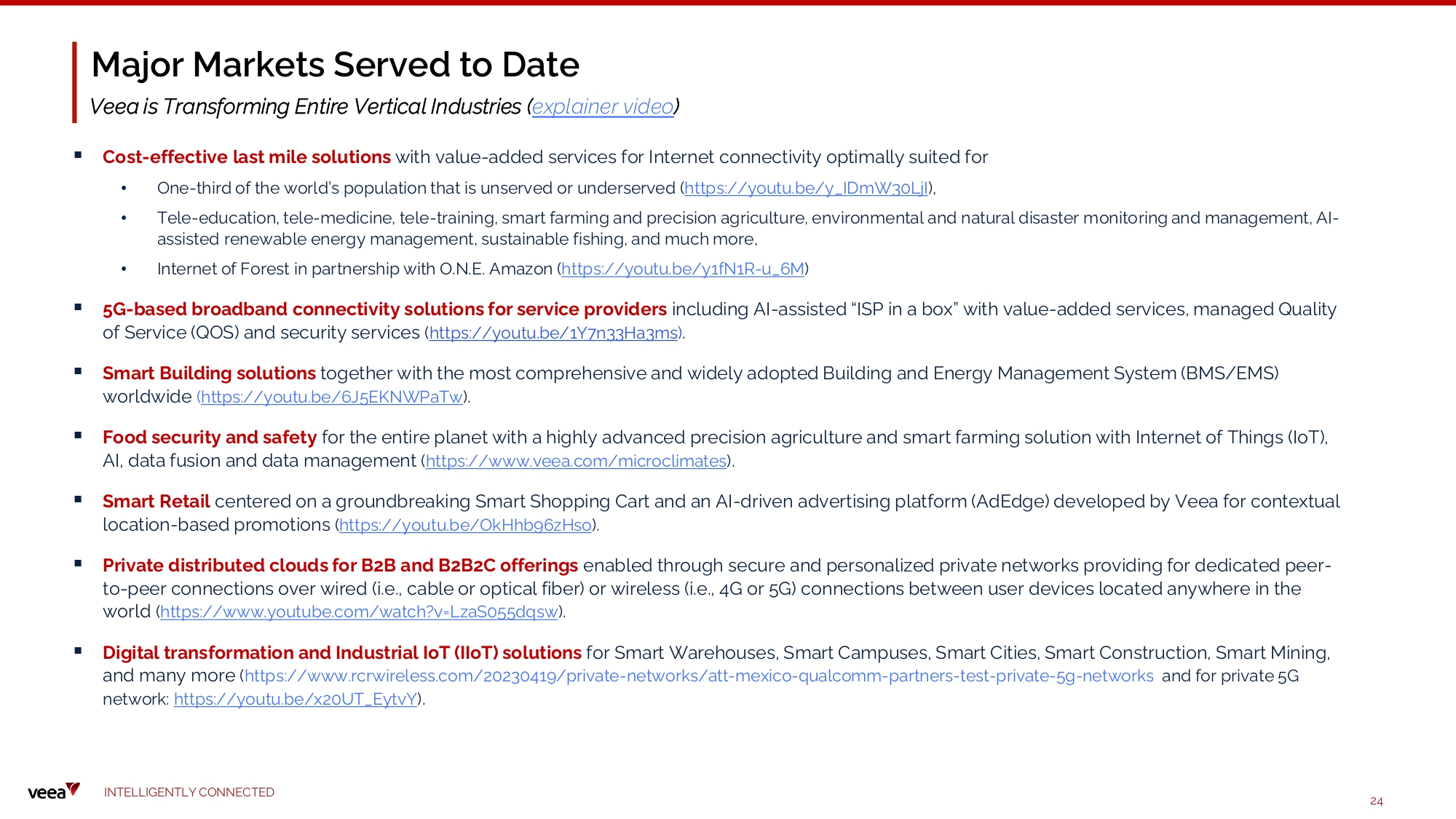The width and height of the screenshot is (1456, 819).
Task: Follow the Internet of Forest YouTube link
Action: (683, 269)
